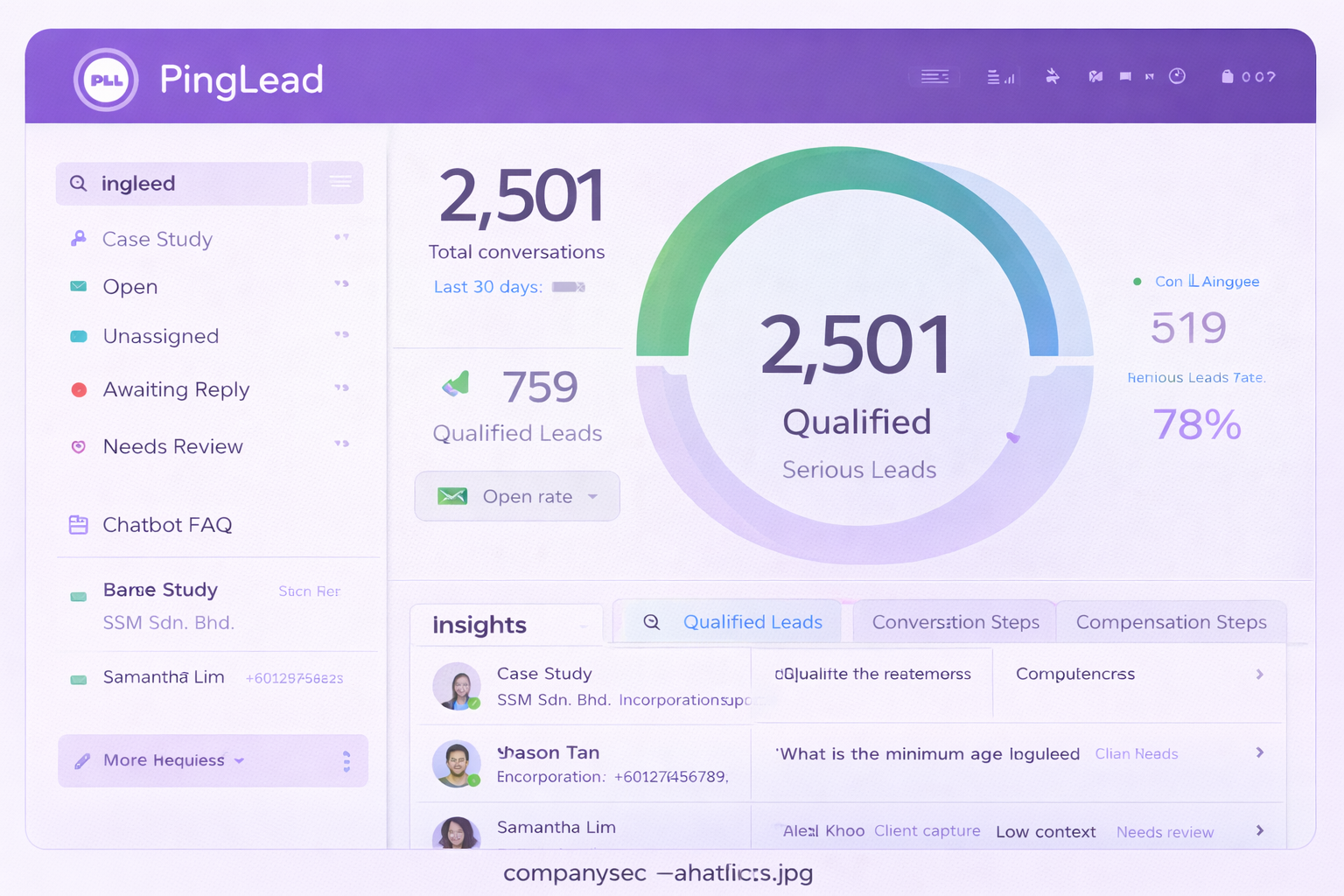The width and height of the screenshot is (1344, 896).
Task: Open the Unassigned conversations list
Action: click(x=161, y=336)
